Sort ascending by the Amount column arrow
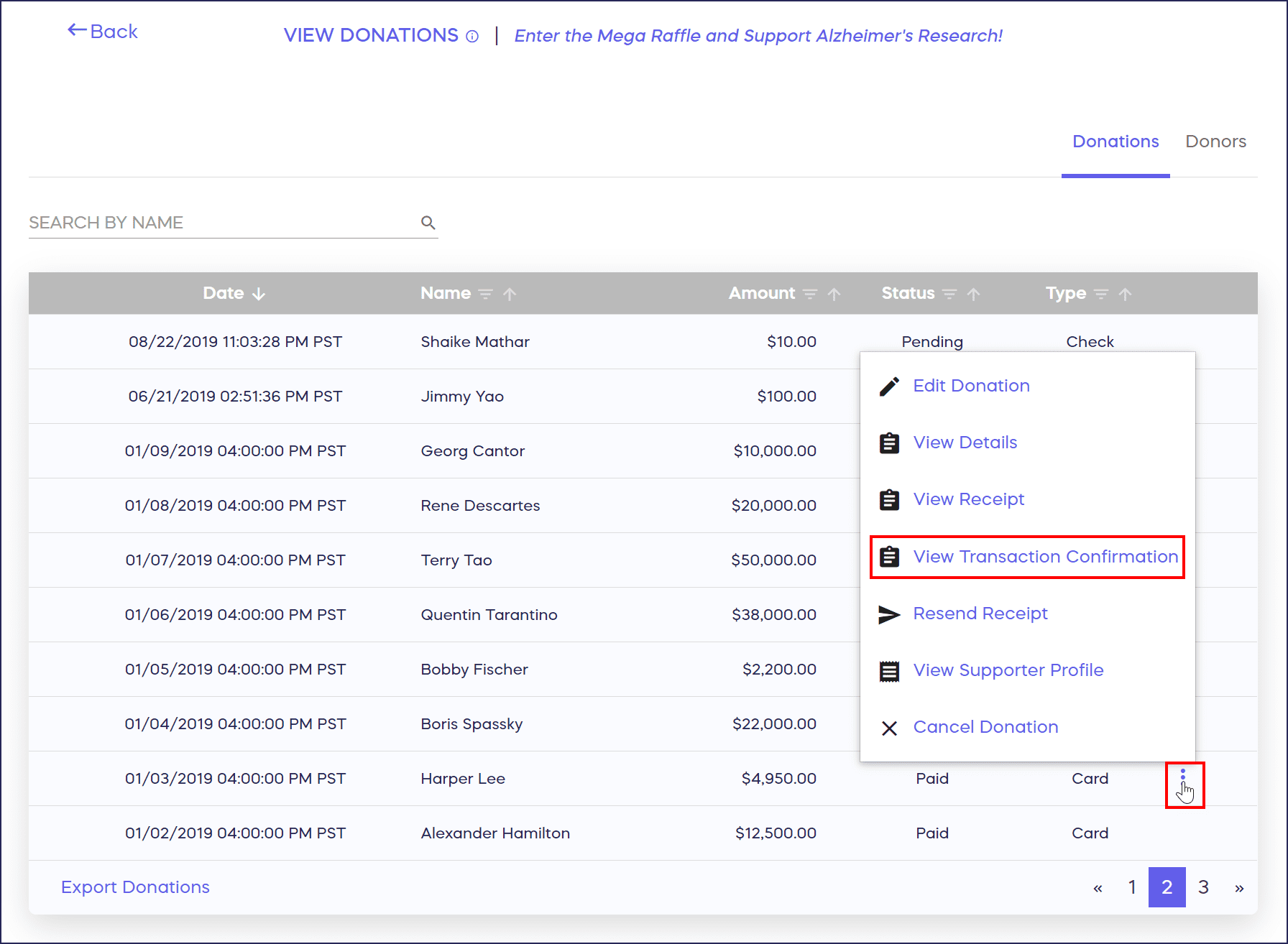1288x944 pixels. click(x=834, y=294)
